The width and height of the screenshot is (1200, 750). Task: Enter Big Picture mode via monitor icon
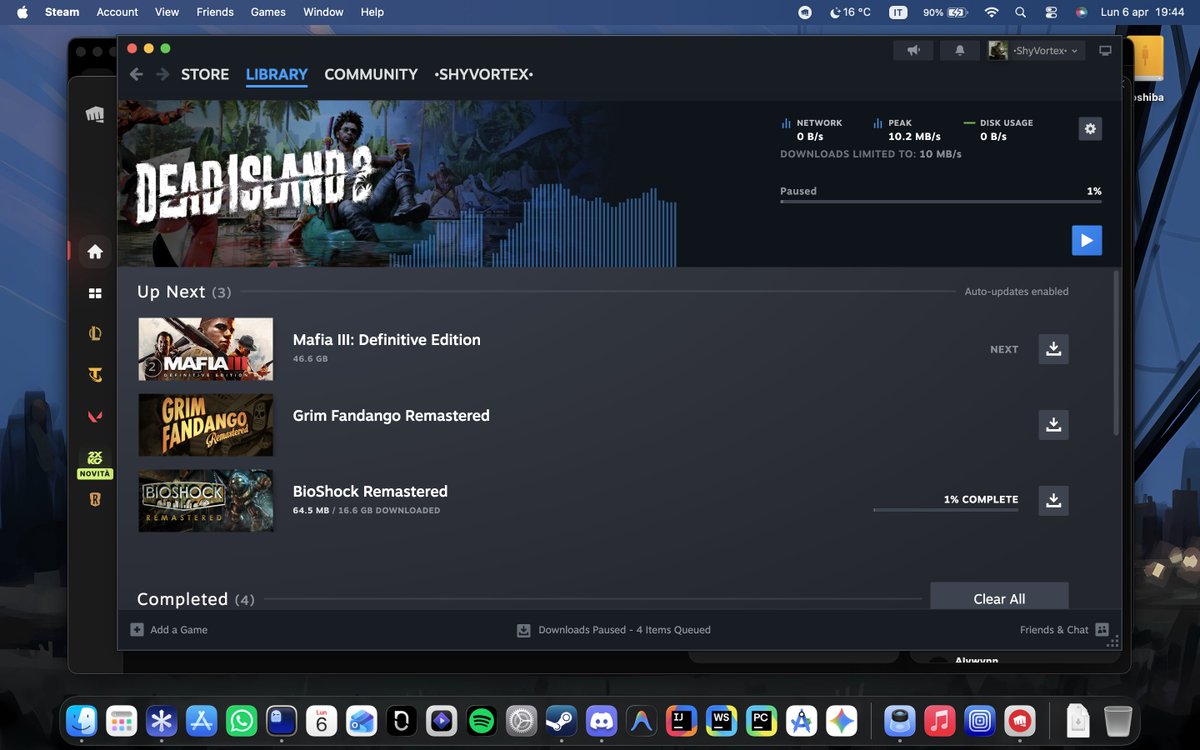point(1105,50)
